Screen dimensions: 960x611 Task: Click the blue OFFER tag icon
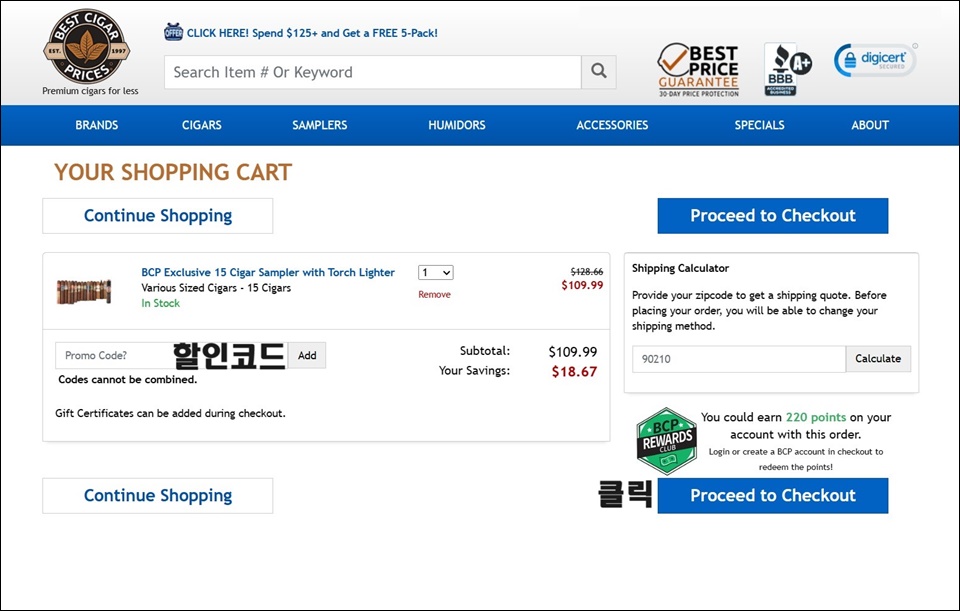coord(173,32)
